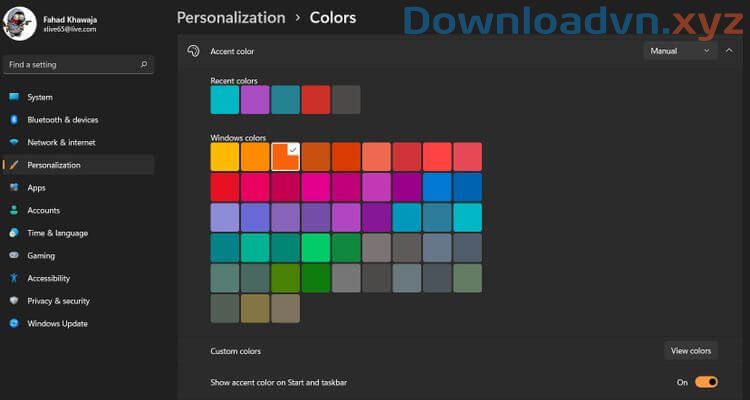Go back via Personalization breadcrumb
The height and width of the screenshot is (400, 750).
point(231,18)
